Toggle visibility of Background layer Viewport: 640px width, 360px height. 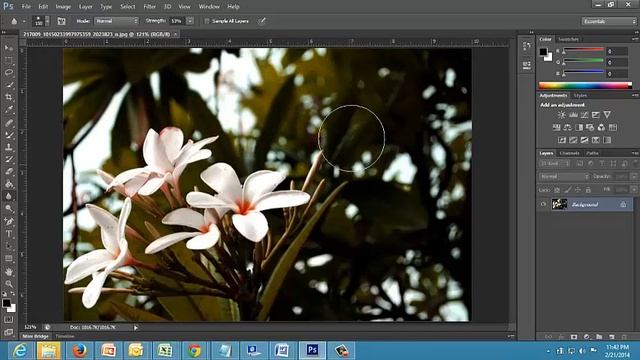point(543,204)
